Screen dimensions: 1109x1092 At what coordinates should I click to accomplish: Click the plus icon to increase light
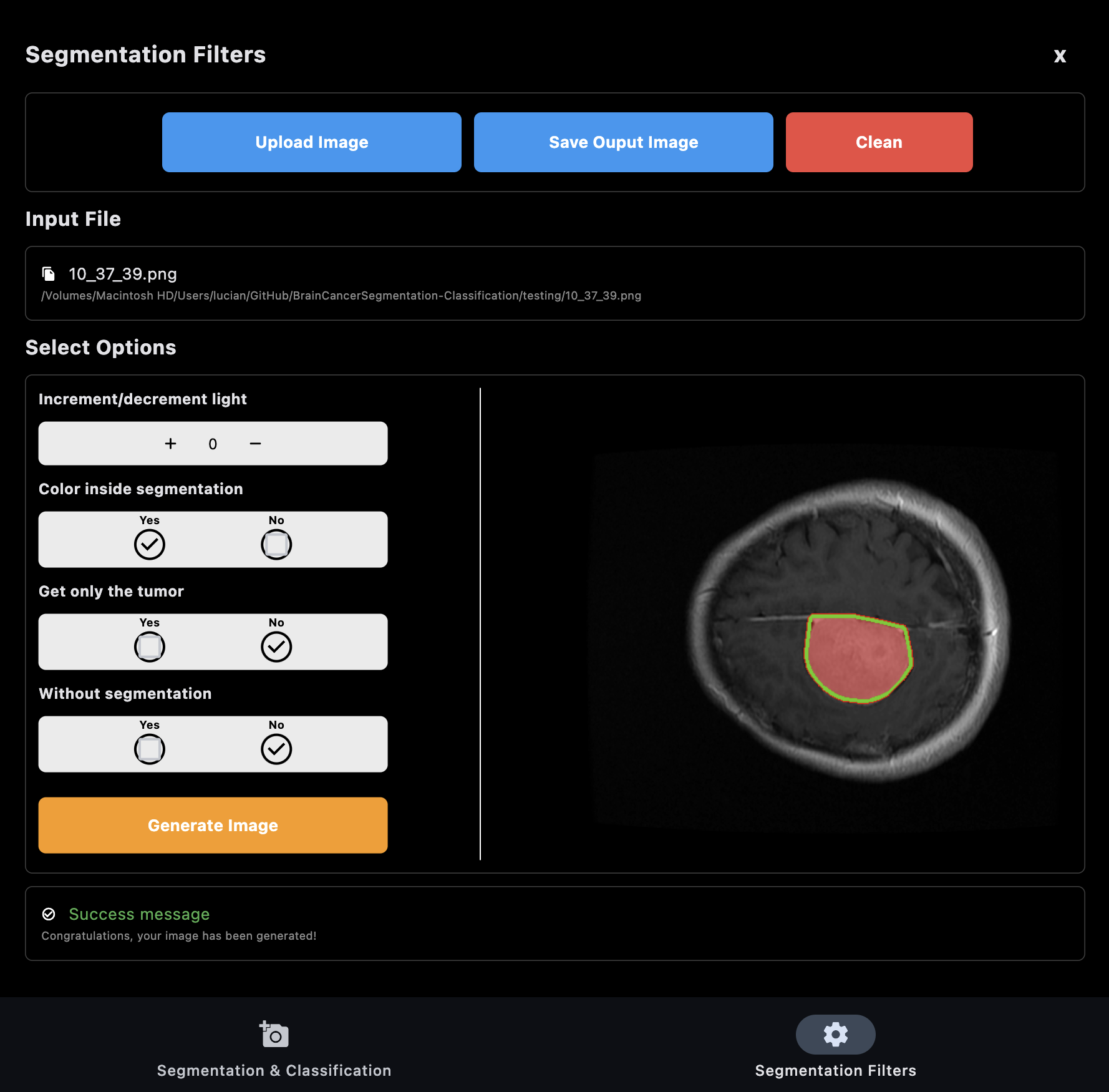pos(170,444)
